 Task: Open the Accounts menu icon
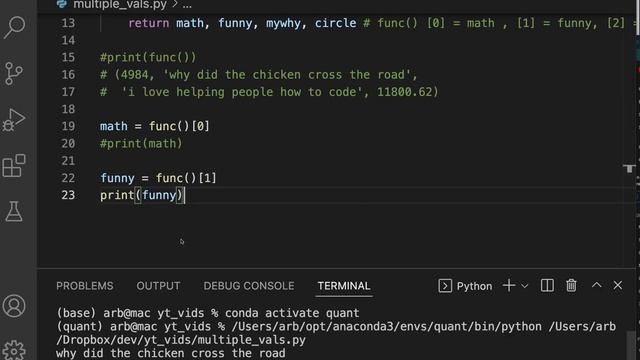click(x=14, y=306)
